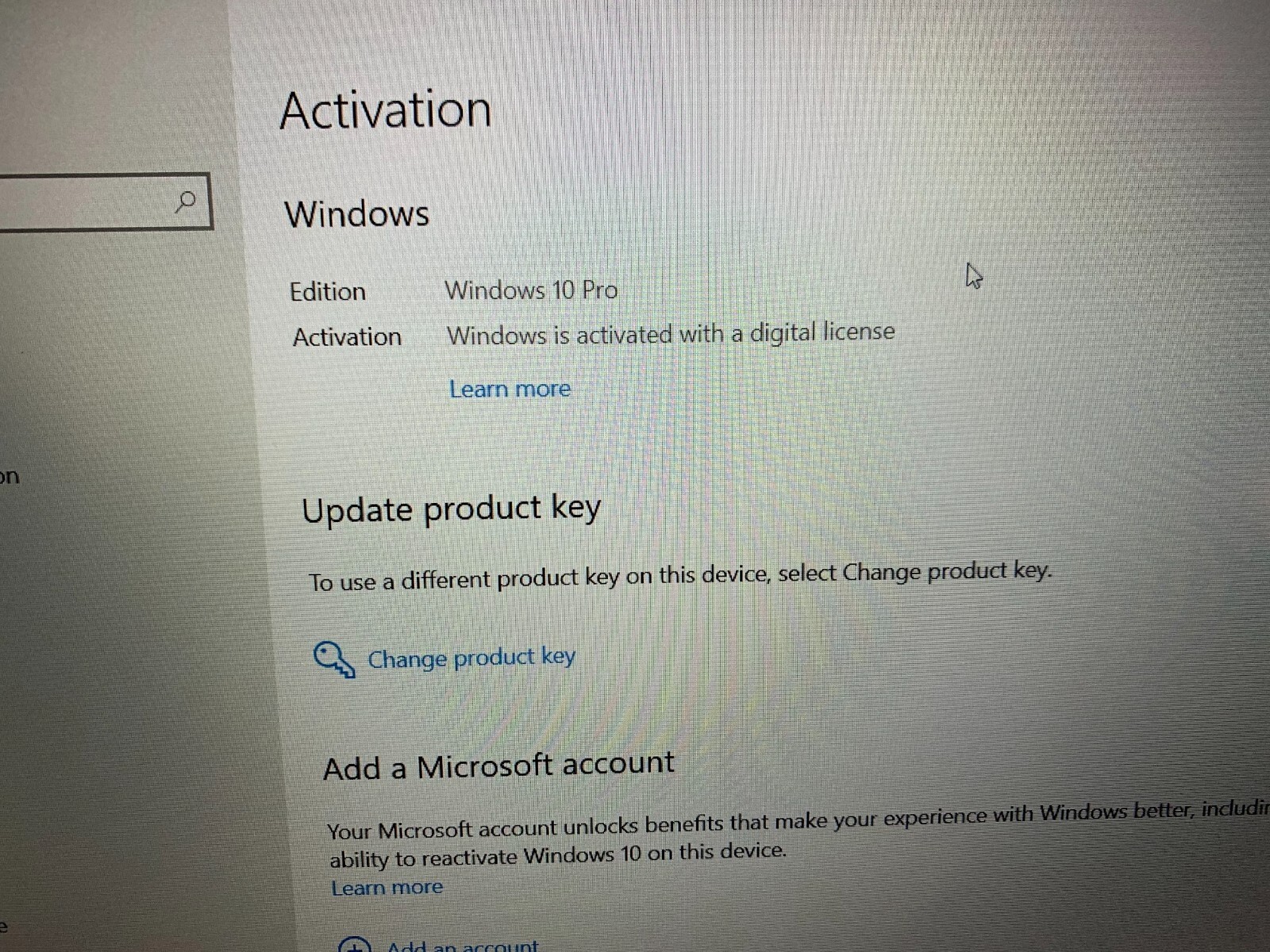This screenshot has height=952, width=1270.
Task: Click the Windows section heading
Action: (x=357, y=213)
